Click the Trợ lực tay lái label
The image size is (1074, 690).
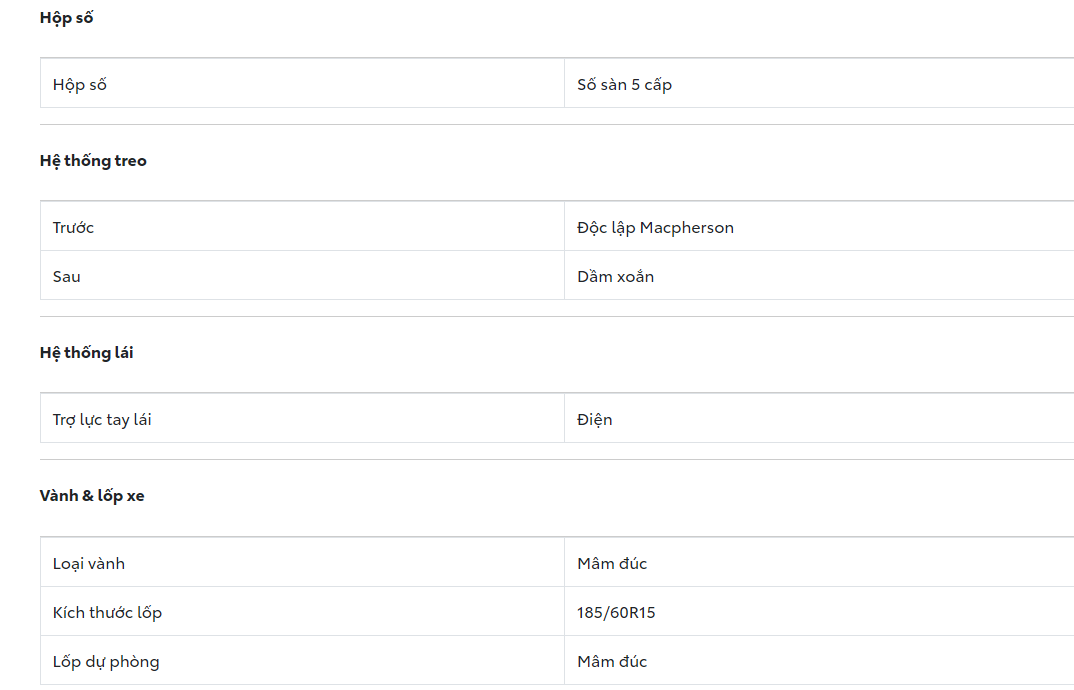[x=102, y=420]
